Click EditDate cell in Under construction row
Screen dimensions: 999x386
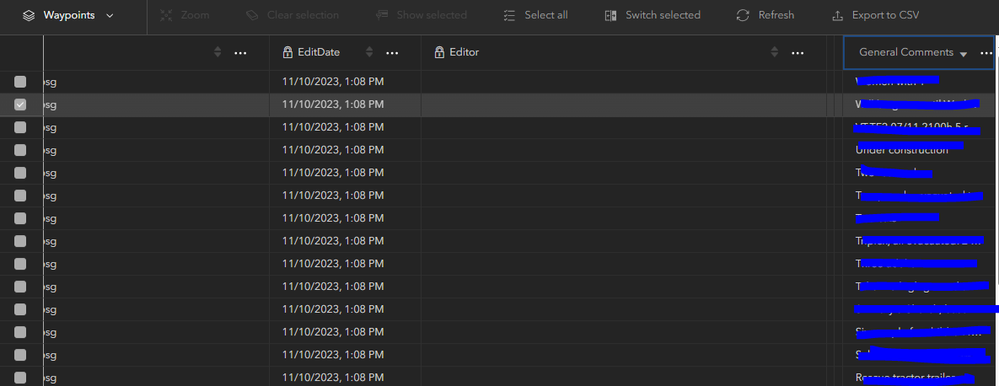click(x=345, y=150)
